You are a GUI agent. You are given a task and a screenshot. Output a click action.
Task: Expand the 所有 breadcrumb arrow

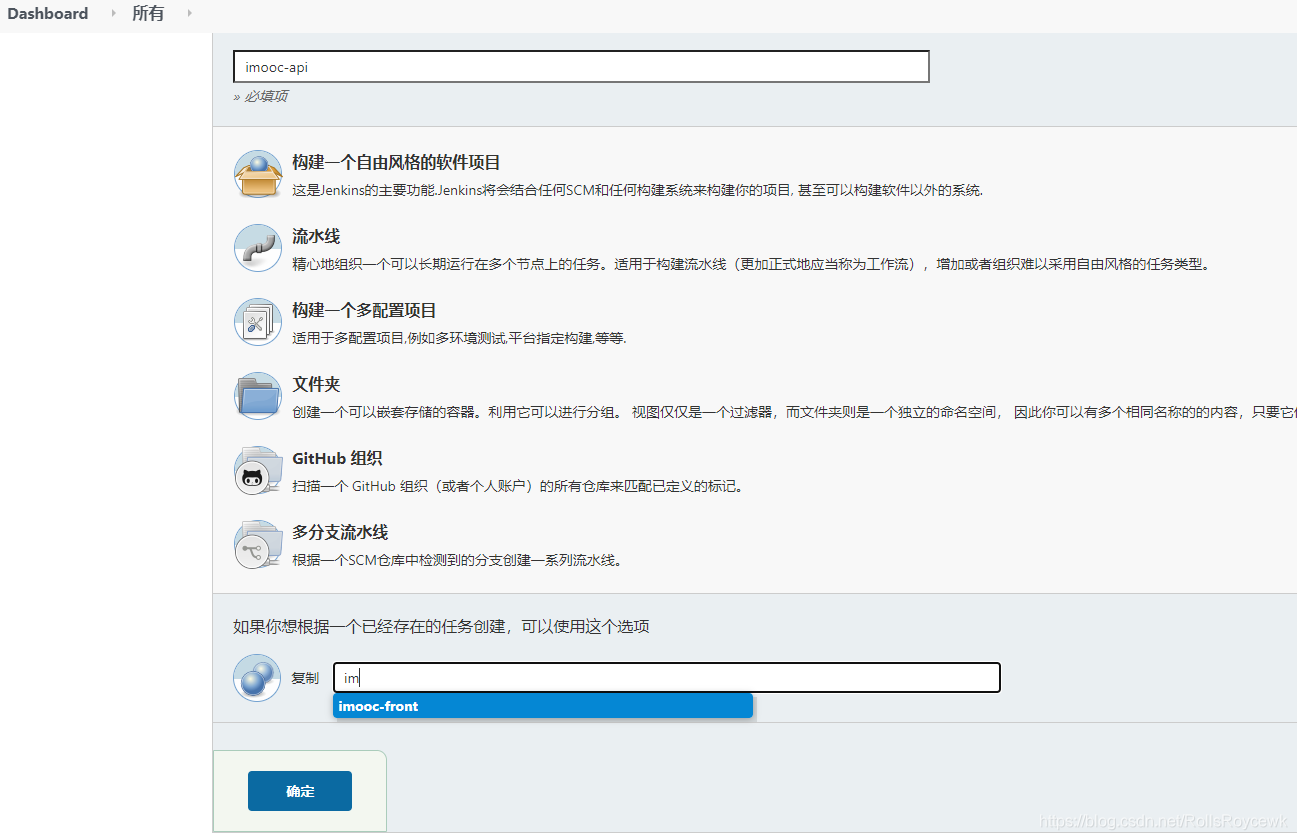coord(188,14)
